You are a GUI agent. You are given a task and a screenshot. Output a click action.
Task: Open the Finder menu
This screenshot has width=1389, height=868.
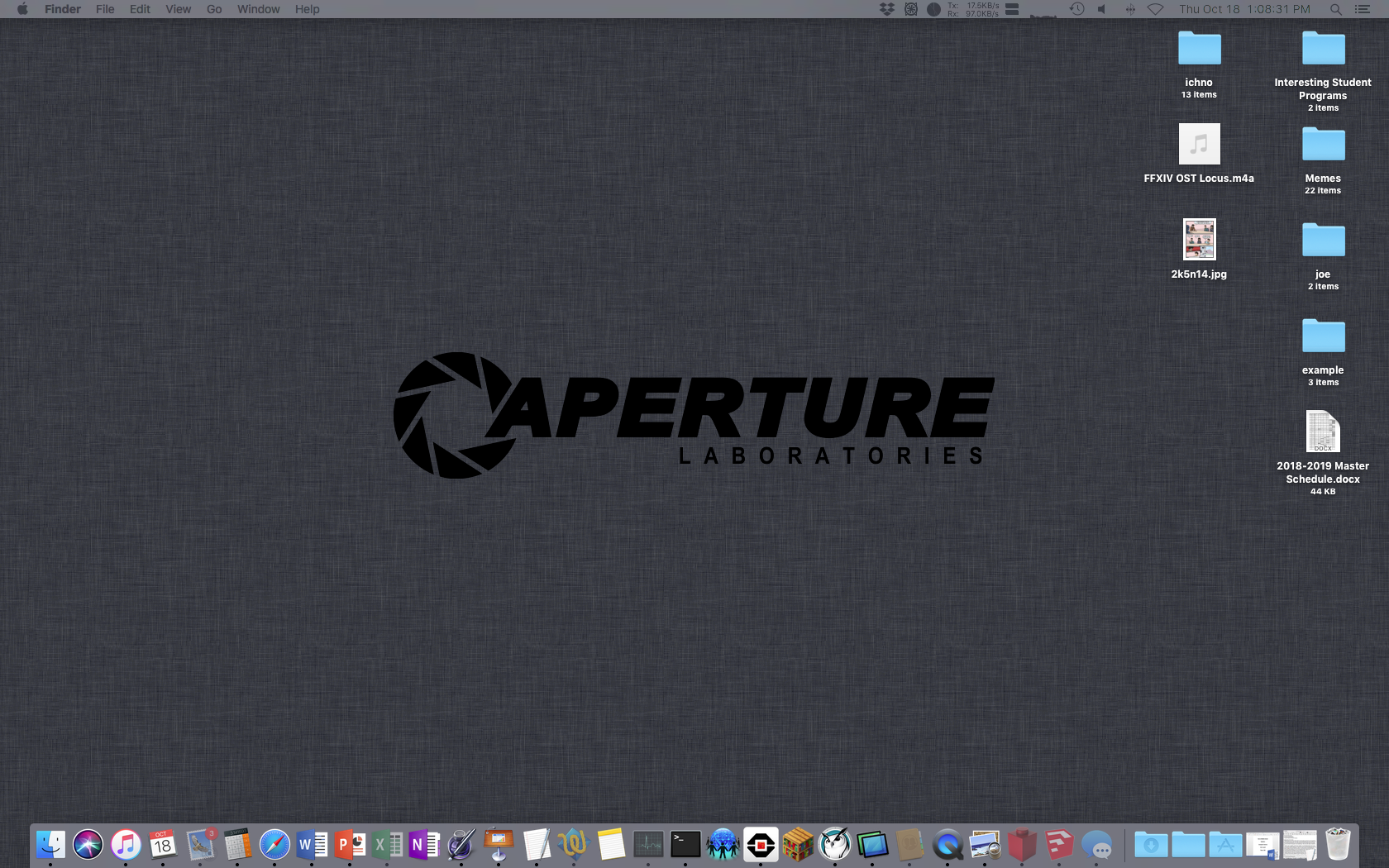[x=63, y=9]
